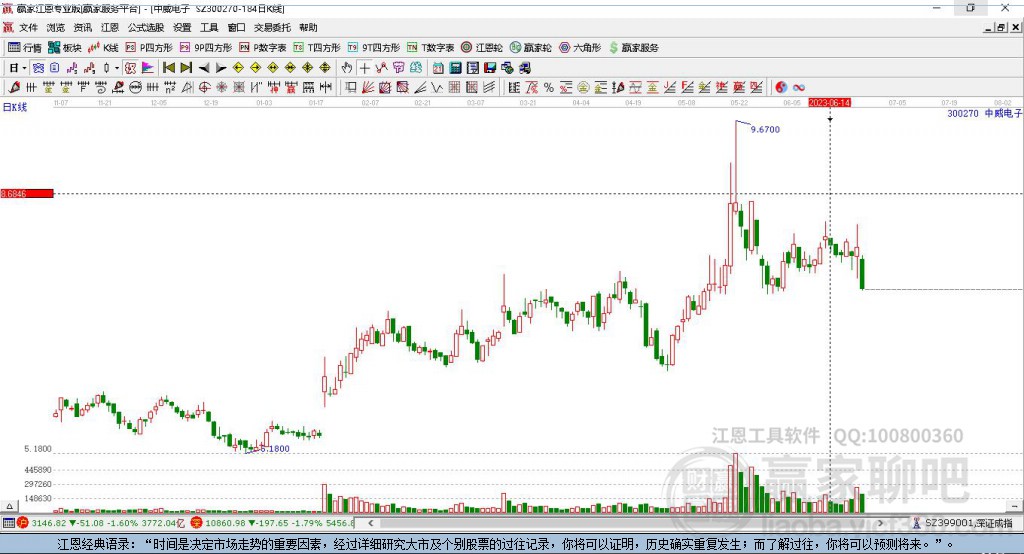Screen dimensions: 1024x554
Task: Select the red fan lines tool
Action: (368, 88)
